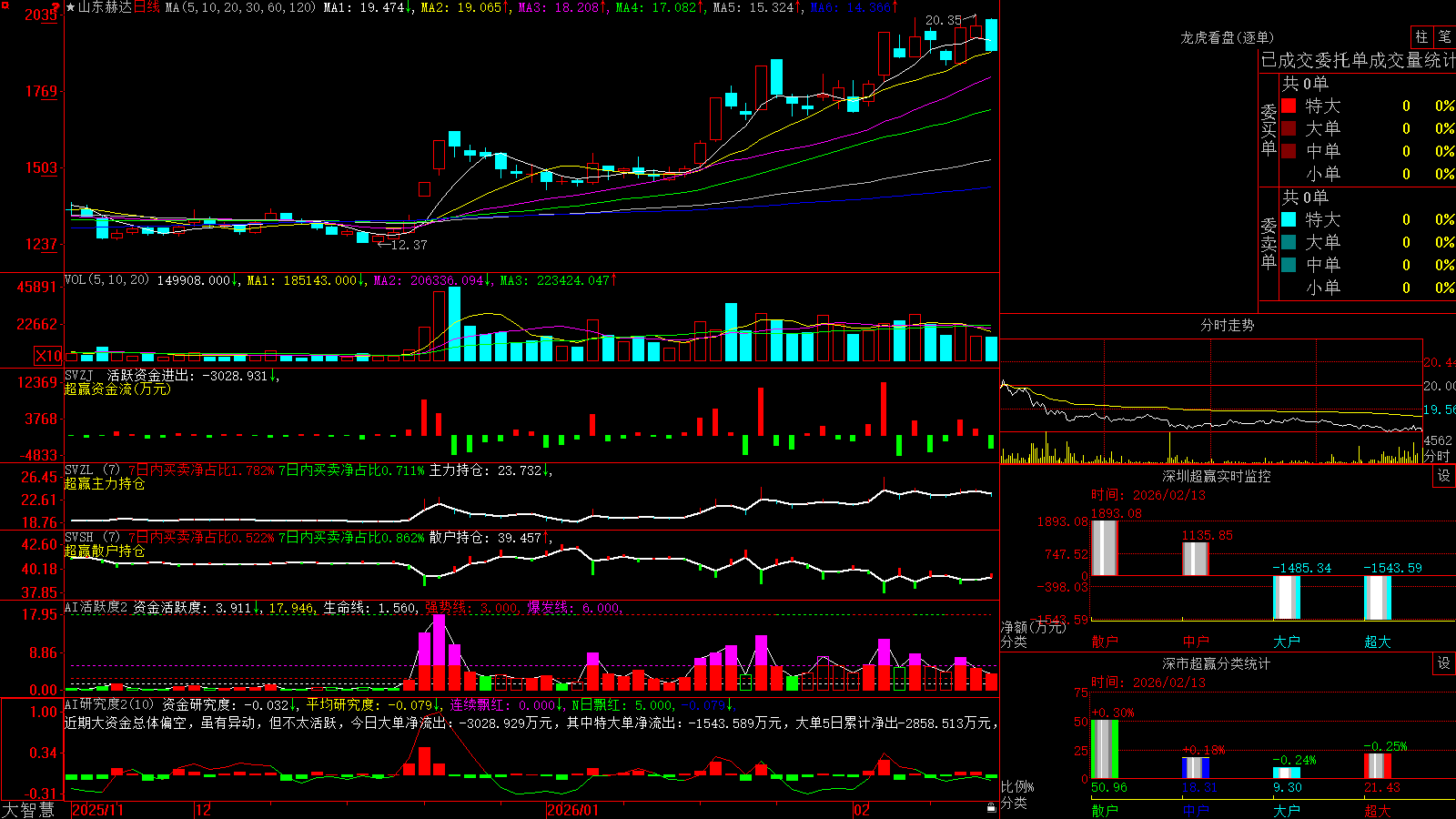This screenshot has width=1456, height=819.
Task: Click the 龙虎看盘(逐单) panel title
Action: [1227, 37]
